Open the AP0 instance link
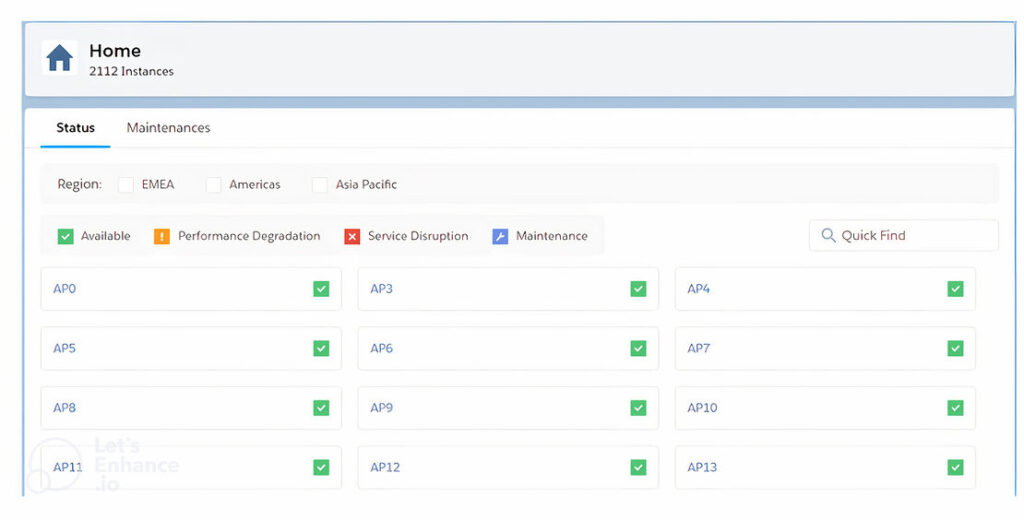The width and height of the screenshot is (1024, 520). [65, 289]
